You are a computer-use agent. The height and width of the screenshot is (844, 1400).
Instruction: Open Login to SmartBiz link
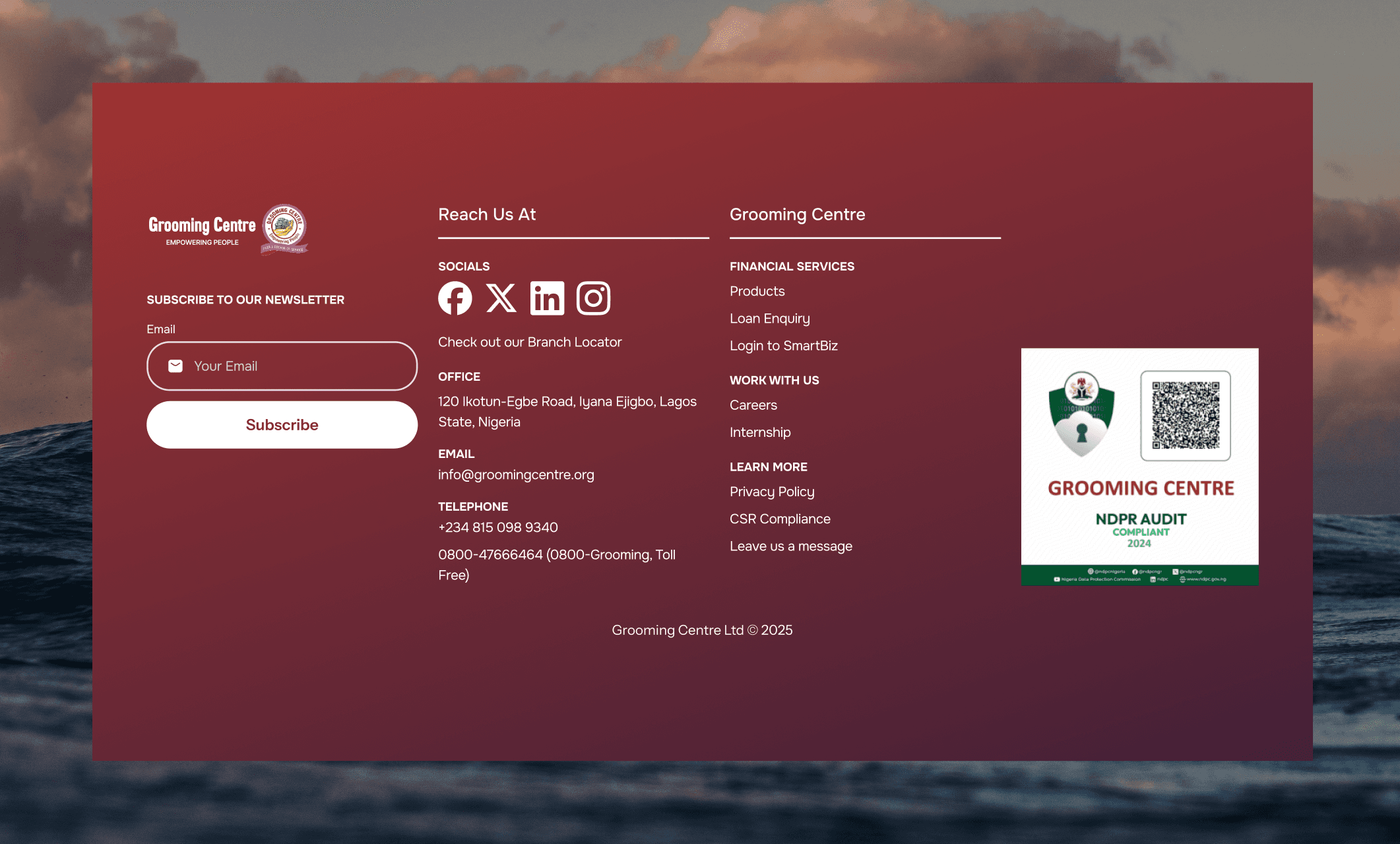[783, 345]
